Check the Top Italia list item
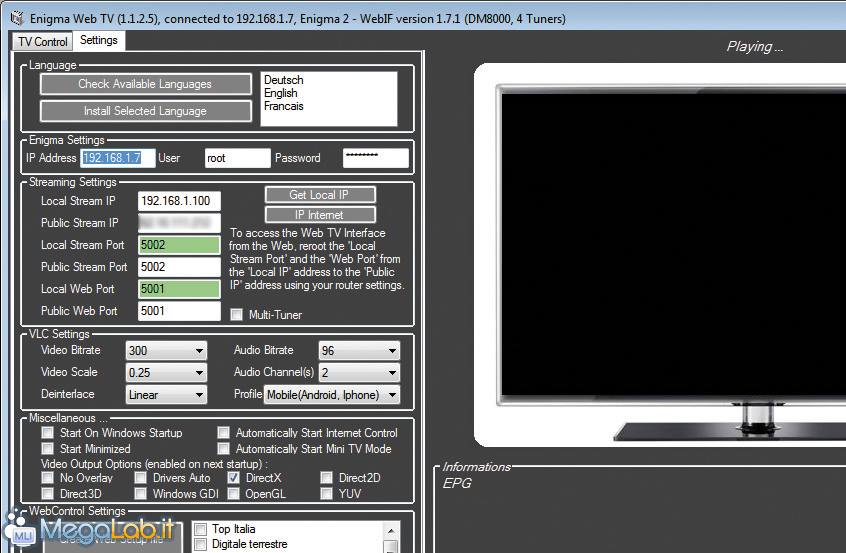 pos(200,529)
